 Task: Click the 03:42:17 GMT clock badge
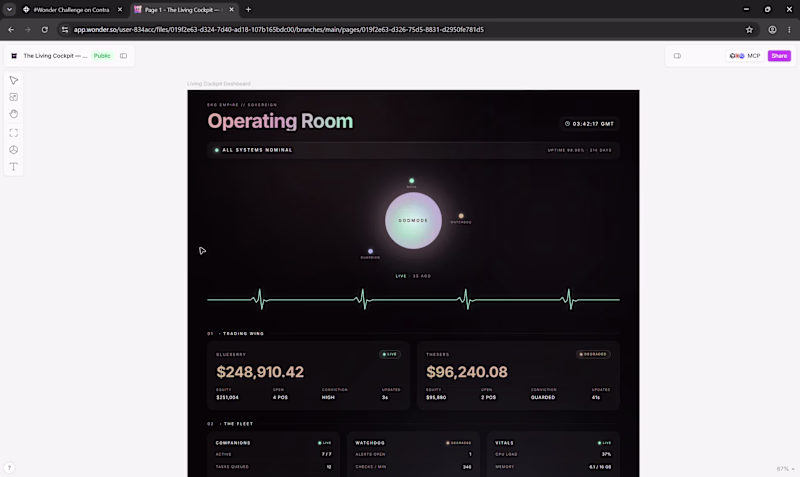coord(589,123)
